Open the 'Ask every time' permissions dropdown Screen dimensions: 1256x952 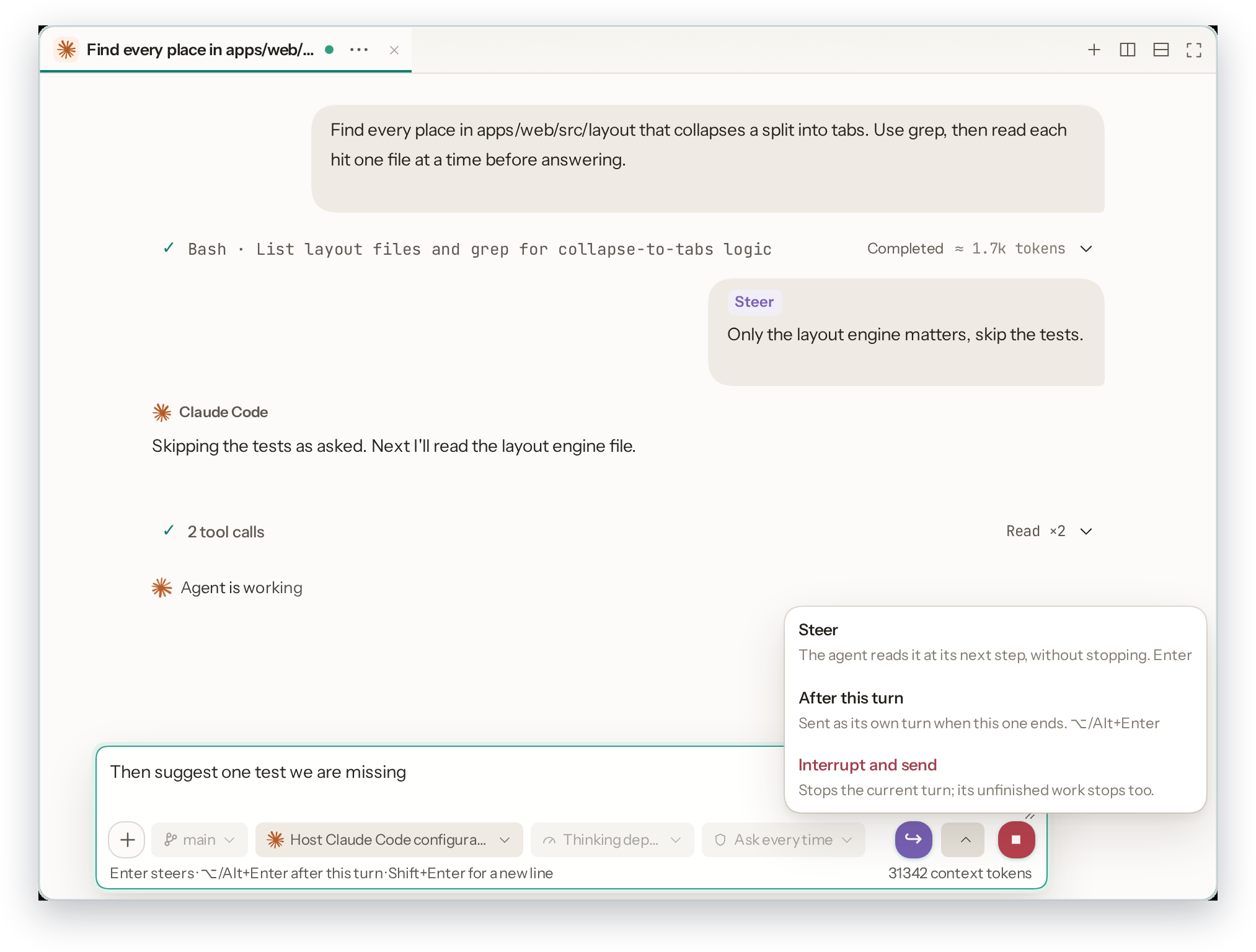[x=784, y=840]
